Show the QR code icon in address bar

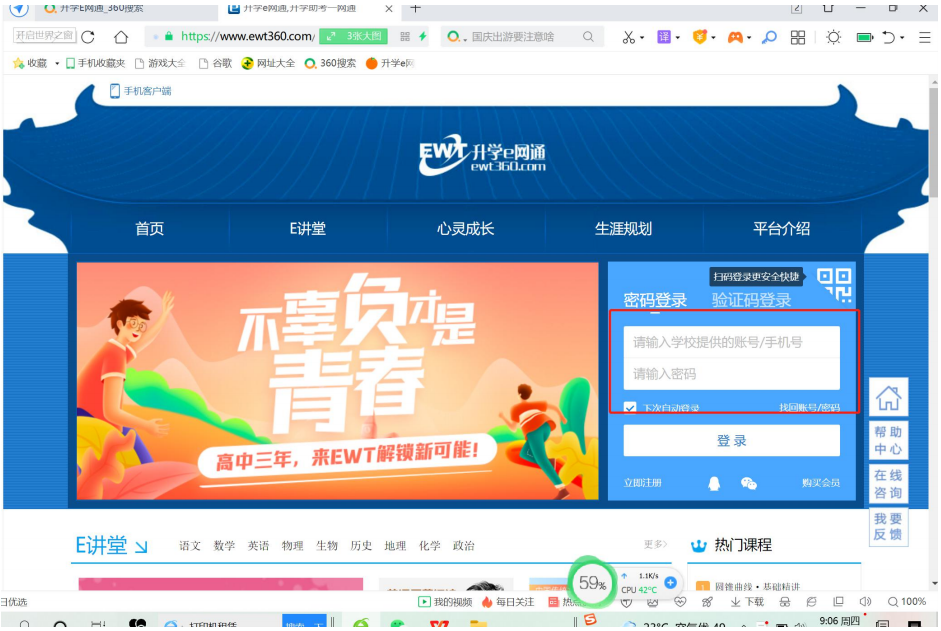405,37
